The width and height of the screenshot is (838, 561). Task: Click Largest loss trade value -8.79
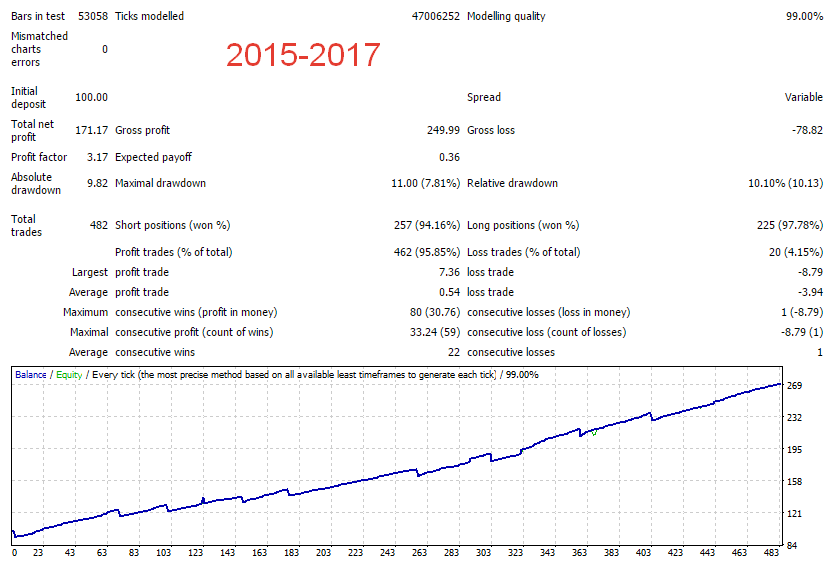click(x=810, y=272)
